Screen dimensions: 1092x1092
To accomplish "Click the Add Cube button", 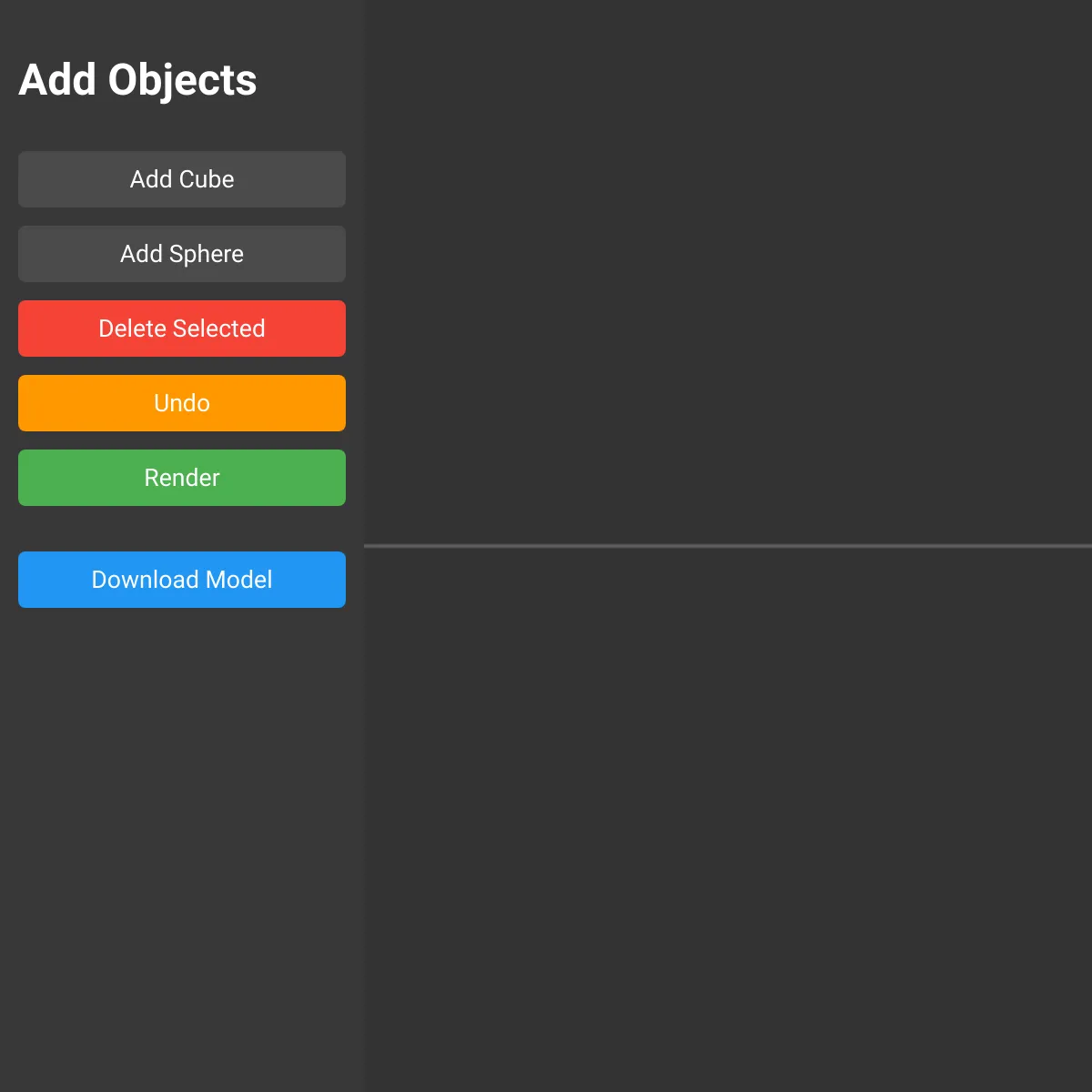I will (182, 179).
